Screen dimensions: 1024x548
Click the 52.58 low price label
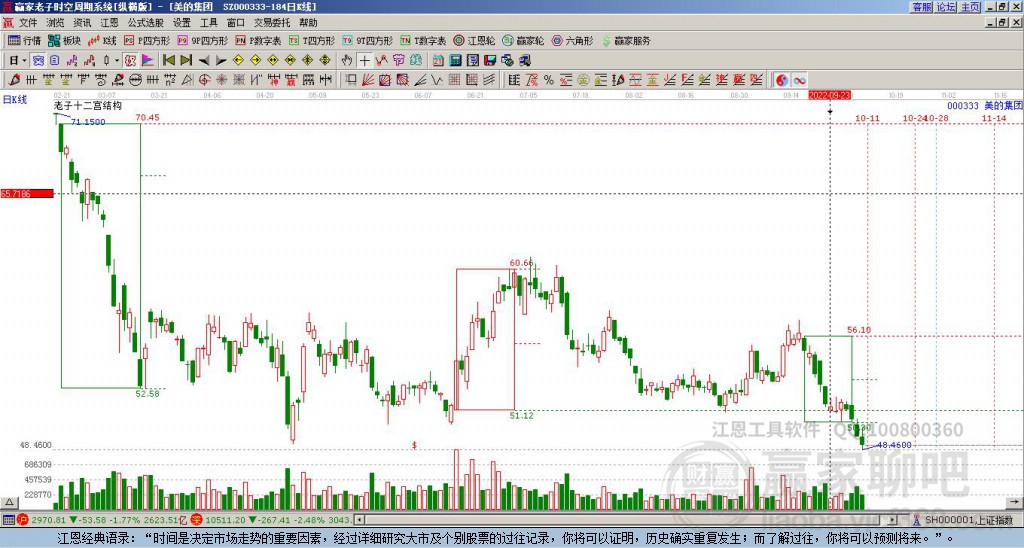(148, 393)
